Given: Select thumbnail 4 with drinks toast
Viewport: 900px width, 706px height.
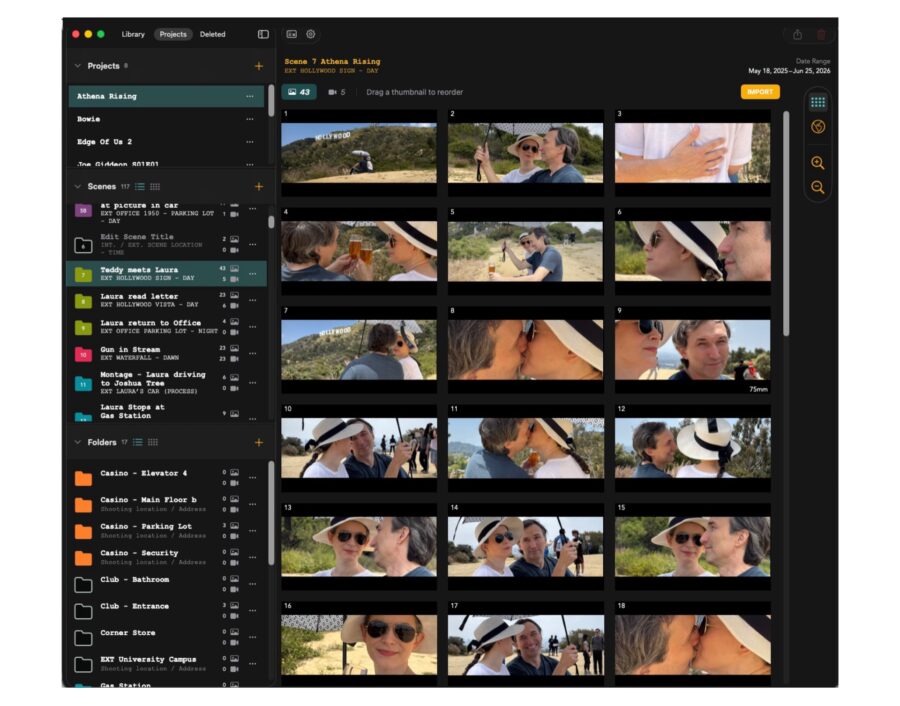Looking at the screenshot, I should point(359,251).
